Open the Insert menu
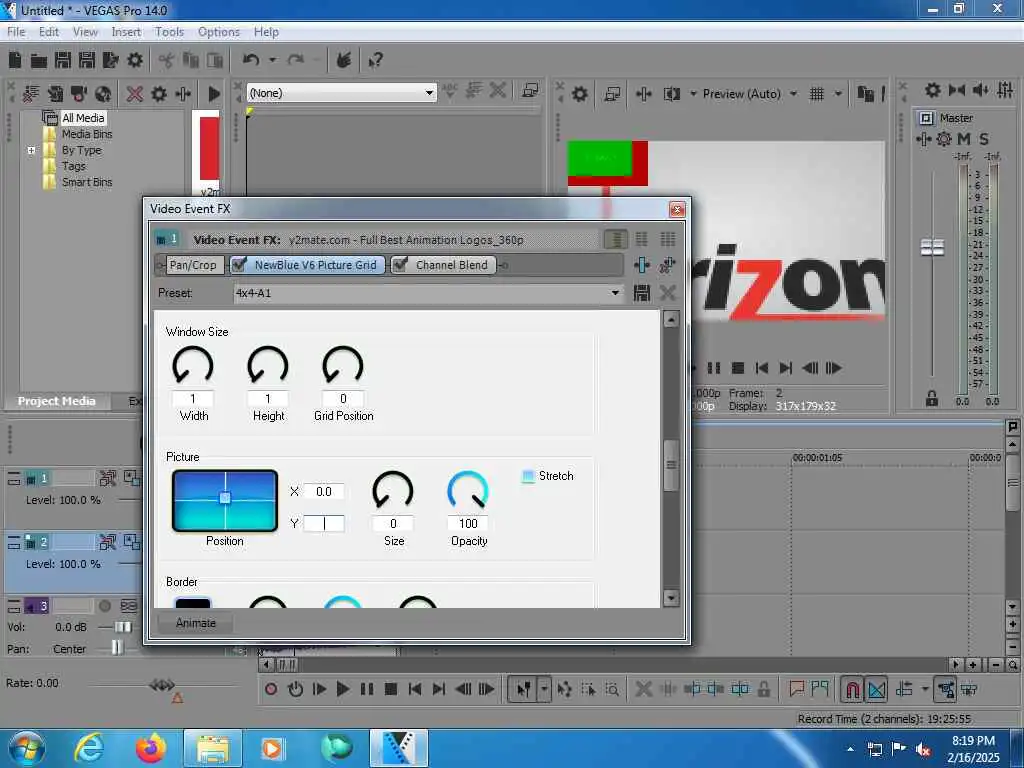Screen dimensions: 1024x768 [x=126, y=32]
